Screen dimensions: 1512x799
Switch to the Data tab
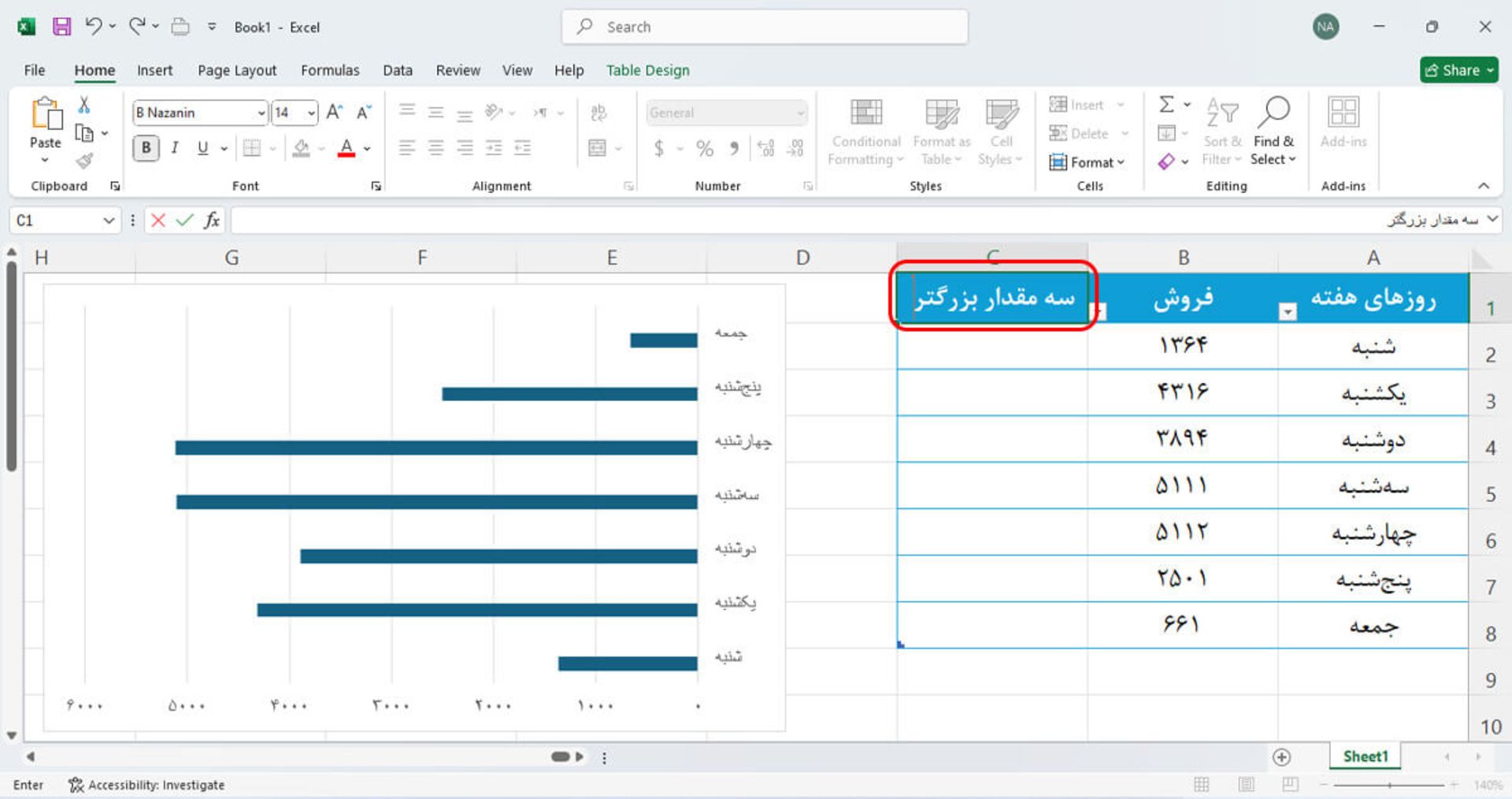(398, 70)
